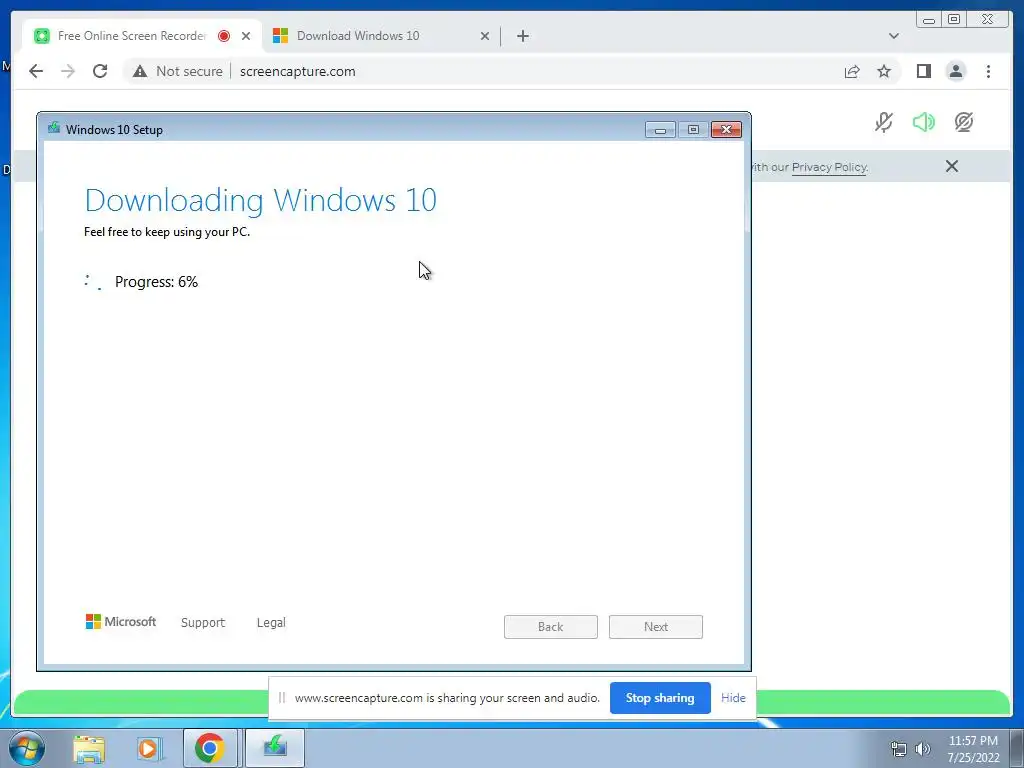Share this page from address bar

point(852,71)
